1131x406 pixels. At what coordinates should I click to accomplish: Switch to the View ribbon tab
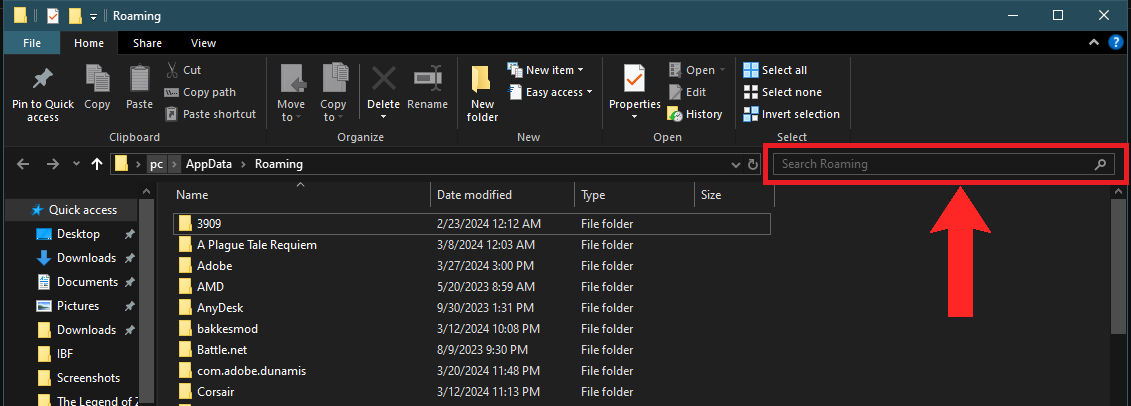click(x=203, y=43)
